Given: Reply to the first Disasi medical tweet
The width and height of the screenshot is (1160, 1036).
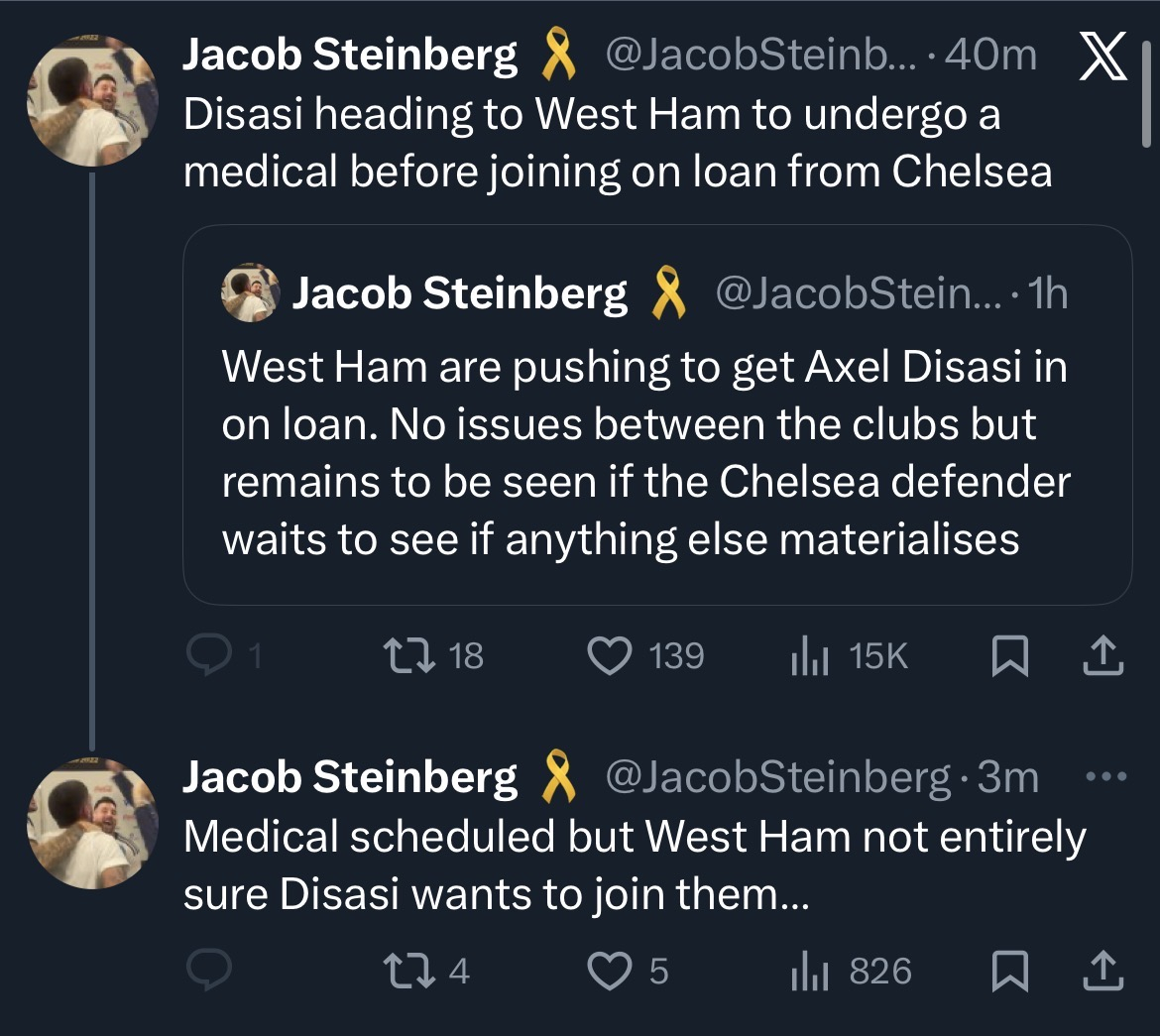Looking at the screenshot, I should (x=209, y=656).
